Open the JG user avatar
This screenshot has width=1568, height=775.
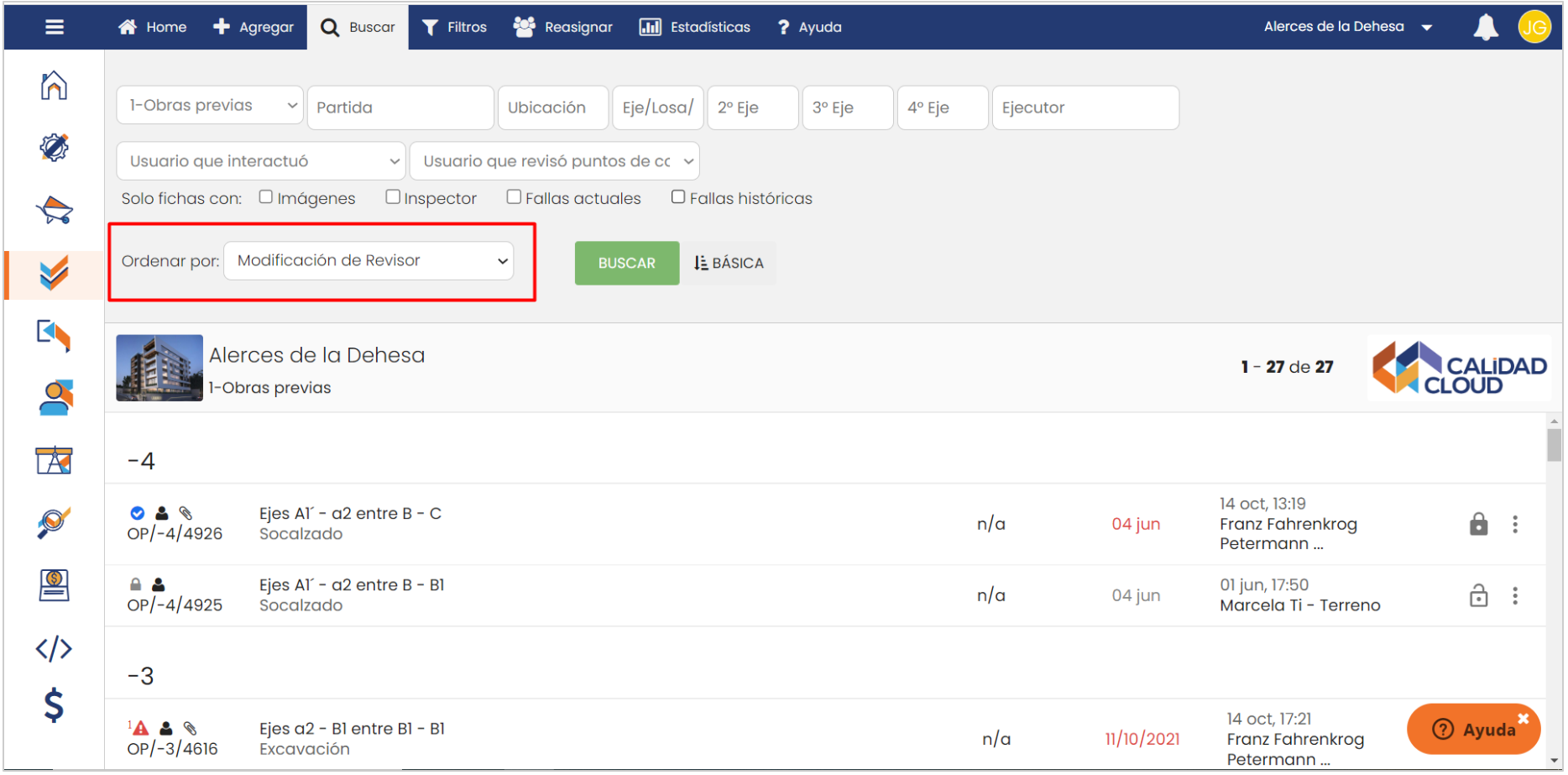[x=1534, y=27]
